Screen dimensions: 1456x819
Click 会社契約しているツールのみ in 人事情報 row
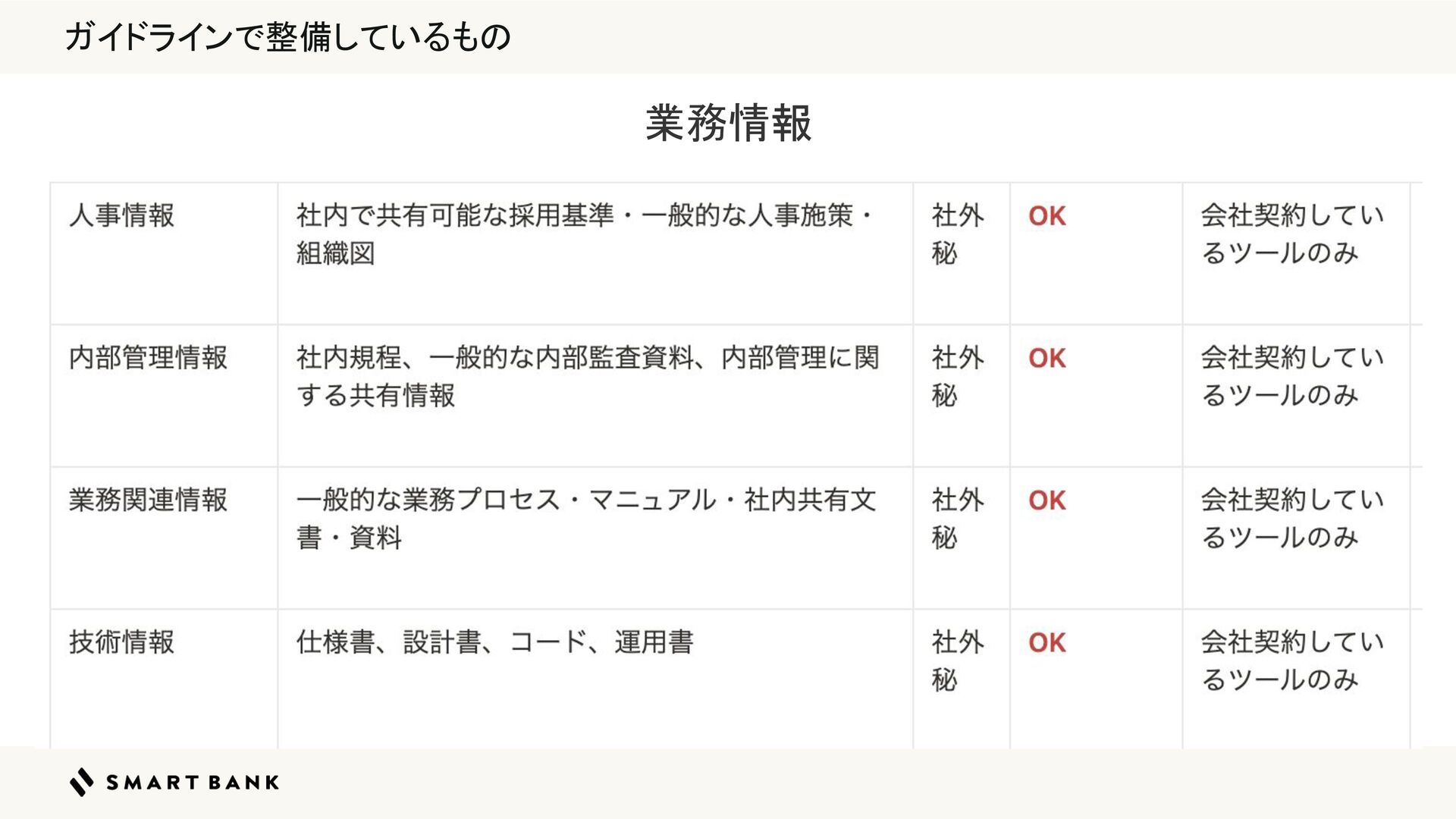pos(1292,234)
